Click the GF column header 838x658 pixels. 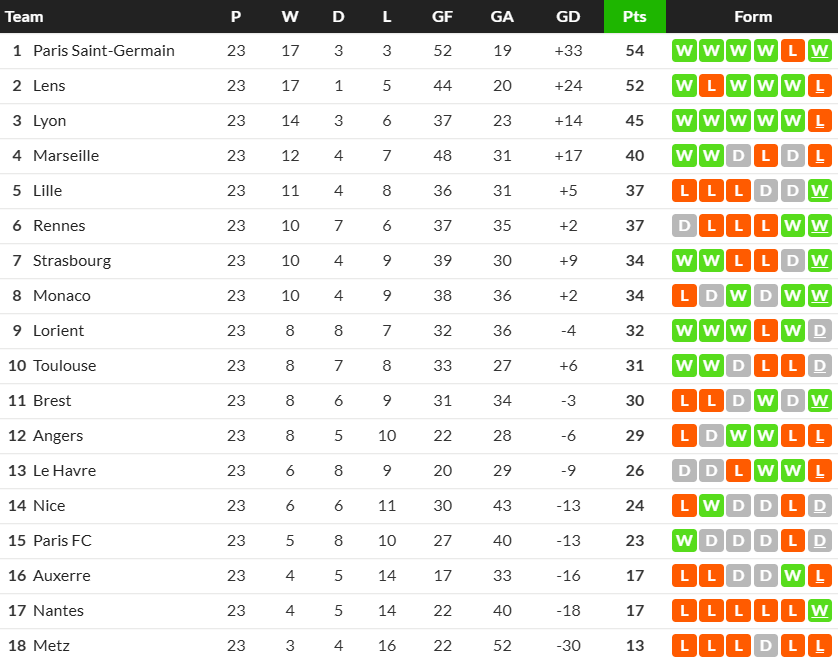coord(442,17)
